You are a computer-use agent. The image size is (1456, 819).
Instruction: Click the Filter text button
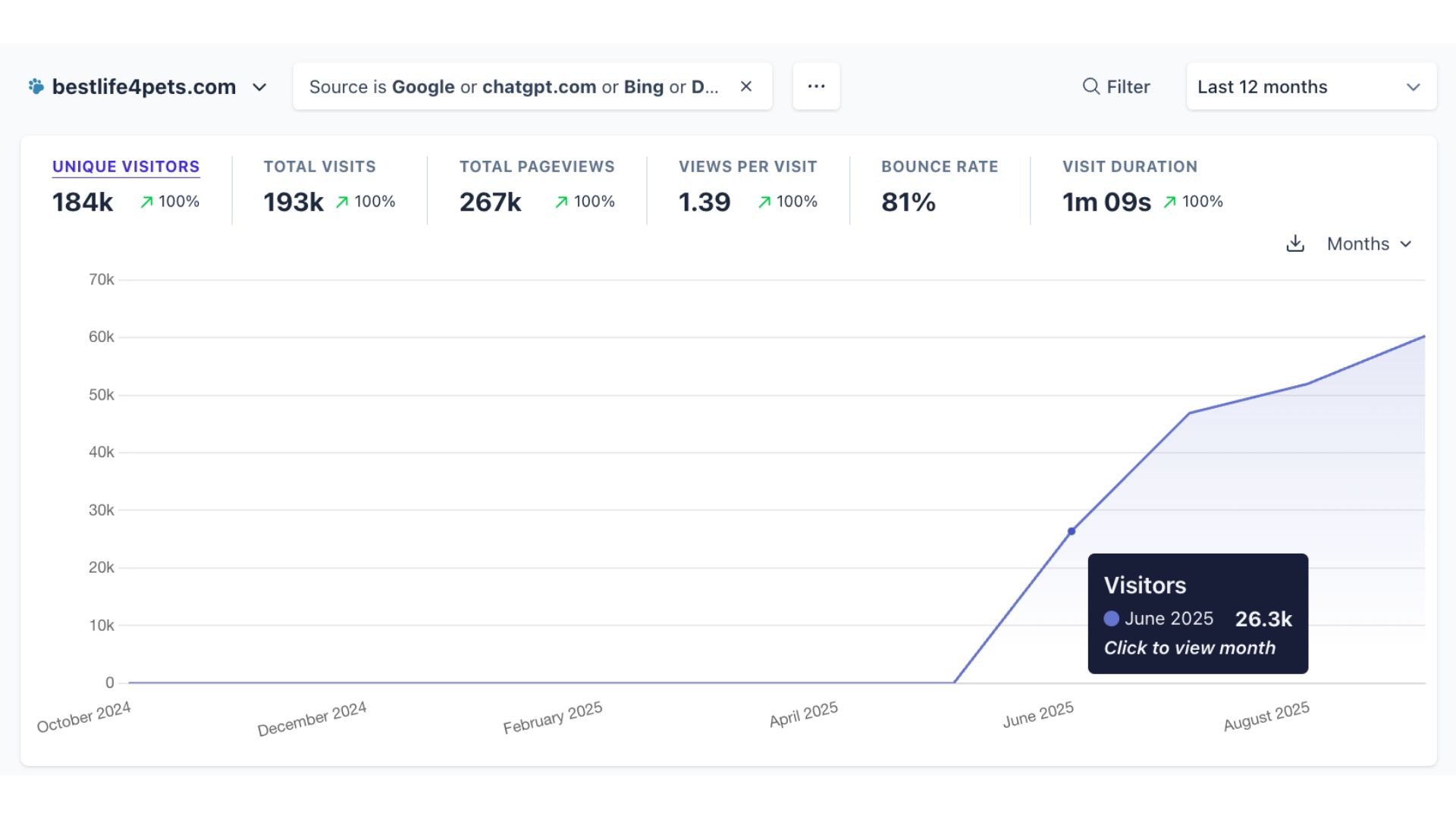pyautogui.click(x=1128, y=86)
